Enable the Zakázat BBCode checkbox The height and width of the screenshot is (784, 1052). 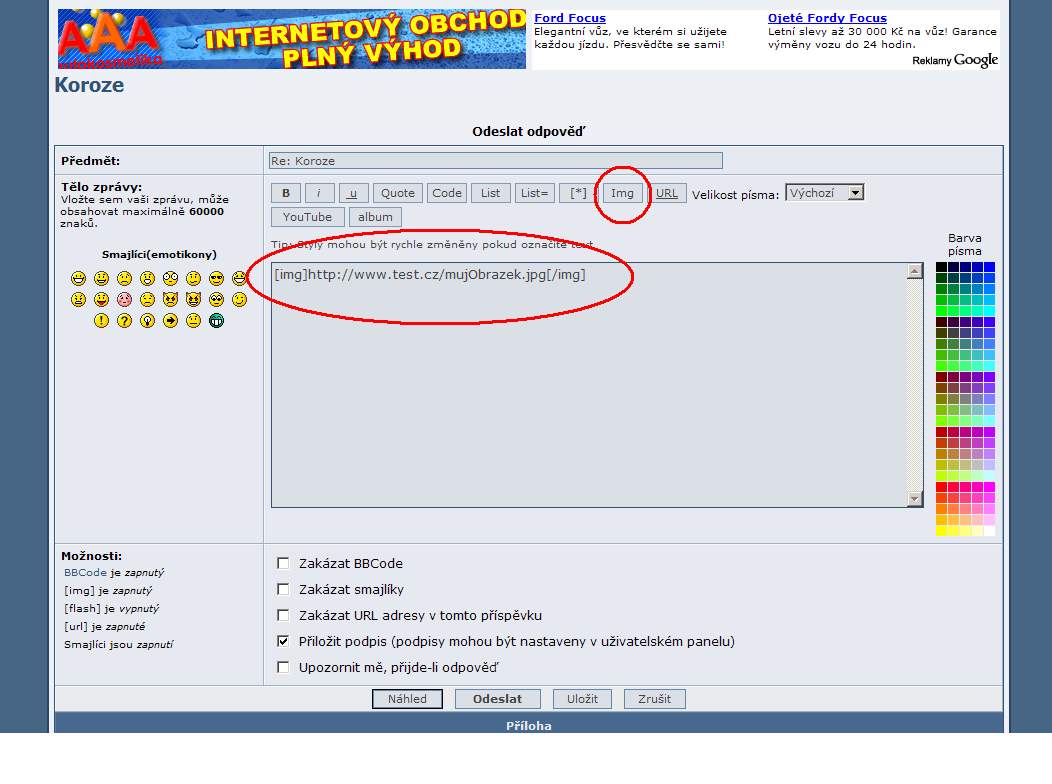tap(283, 563)
